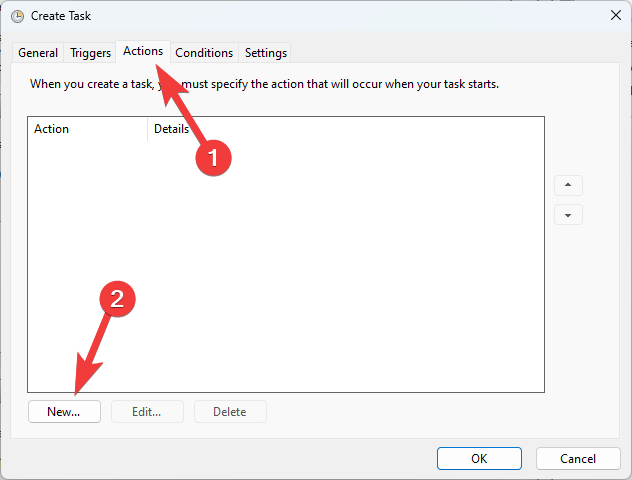Close the Create Task dialog

pos(613,16)
